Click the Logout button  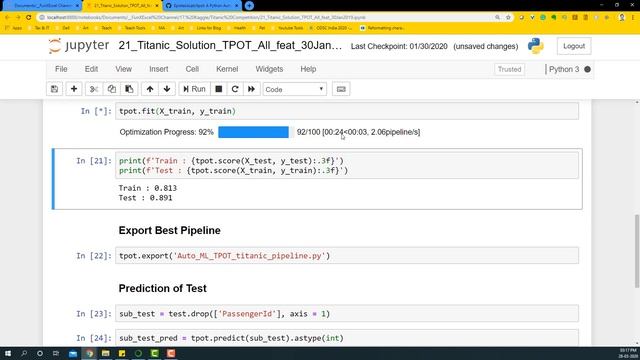point(574,46)
